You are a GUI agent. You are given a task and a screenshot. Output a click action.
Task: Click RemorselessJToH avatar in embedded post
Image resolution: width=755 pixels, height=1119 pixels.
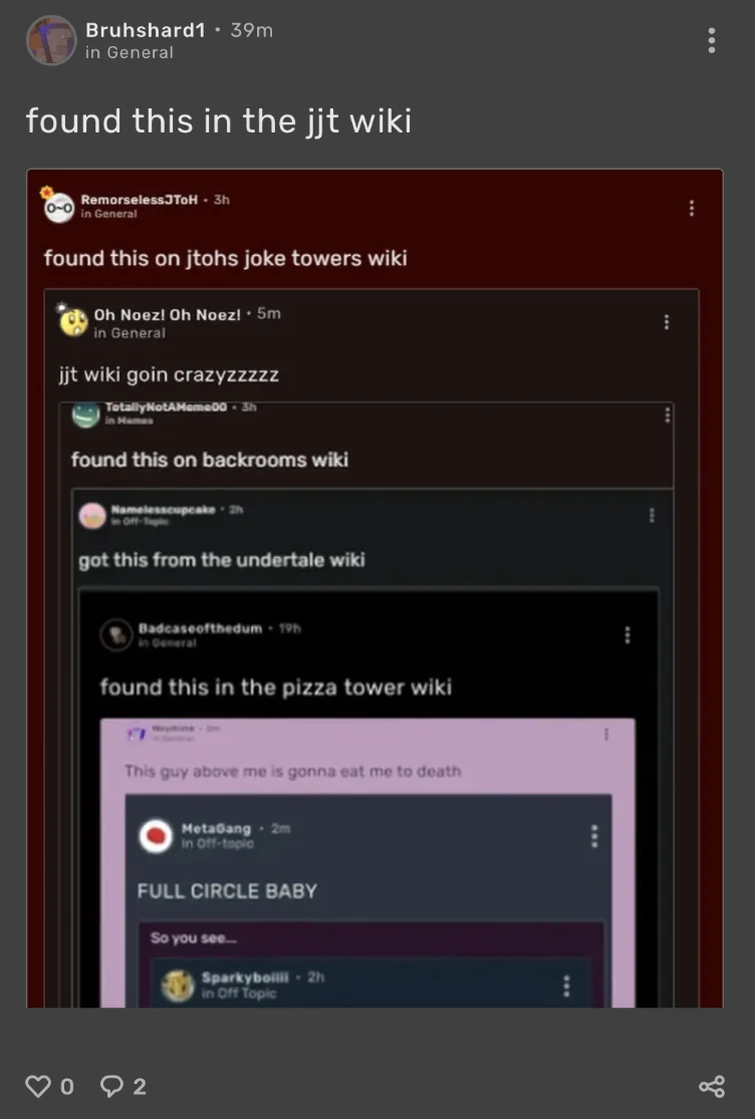click(x=59, y=207)
